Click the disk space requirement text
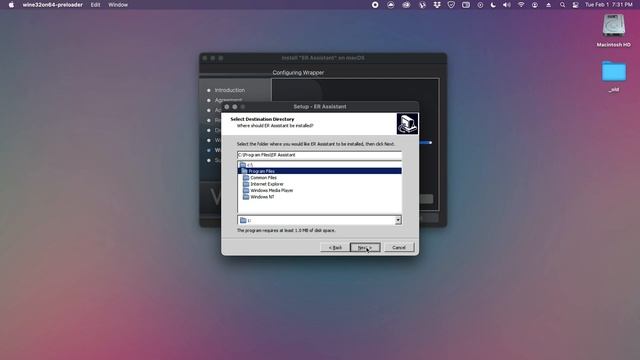 [286, 231]
